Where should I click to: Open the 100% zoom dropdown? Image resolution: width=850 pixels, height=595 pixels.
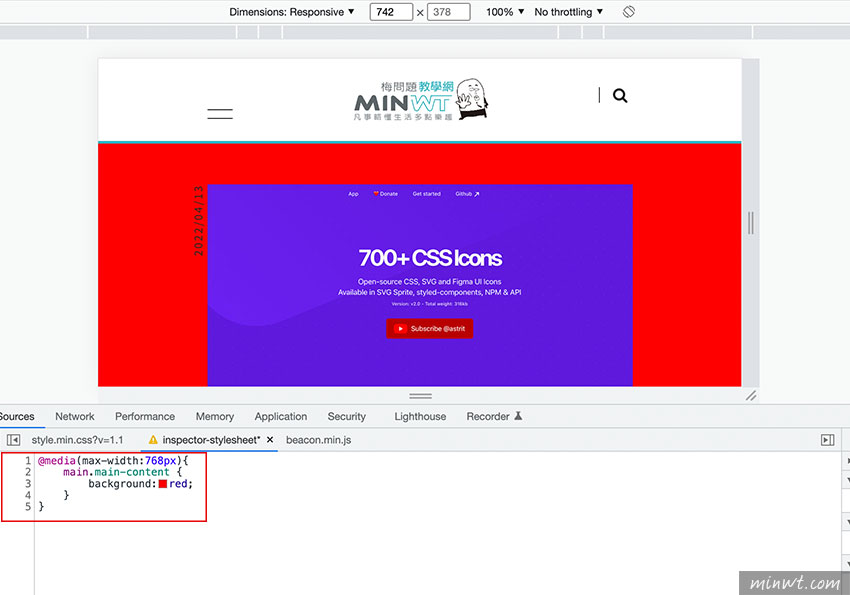pyautogui.click(x=505, y=12)
